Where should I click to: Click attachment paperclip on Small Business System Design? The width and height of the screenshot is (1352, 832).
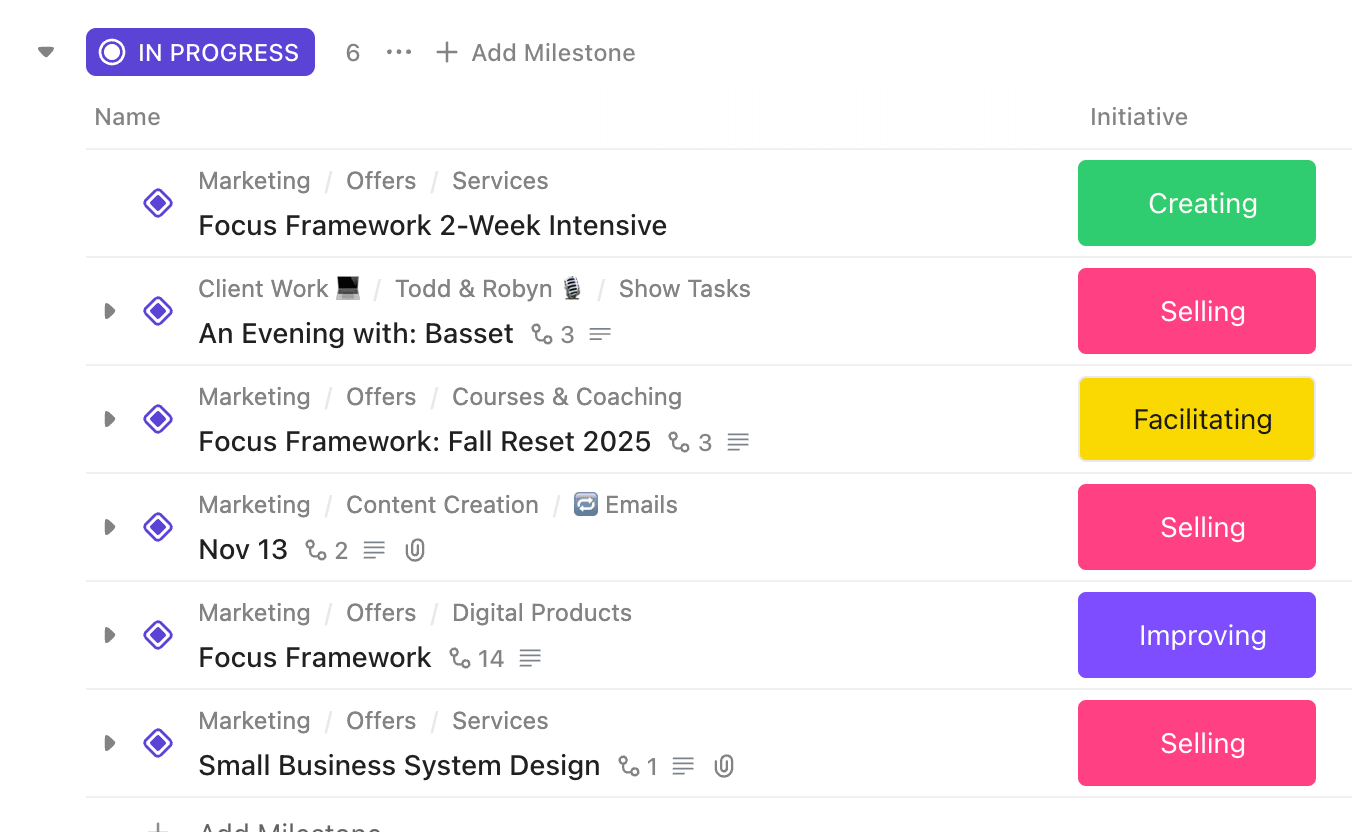click(x=724, y=766)
